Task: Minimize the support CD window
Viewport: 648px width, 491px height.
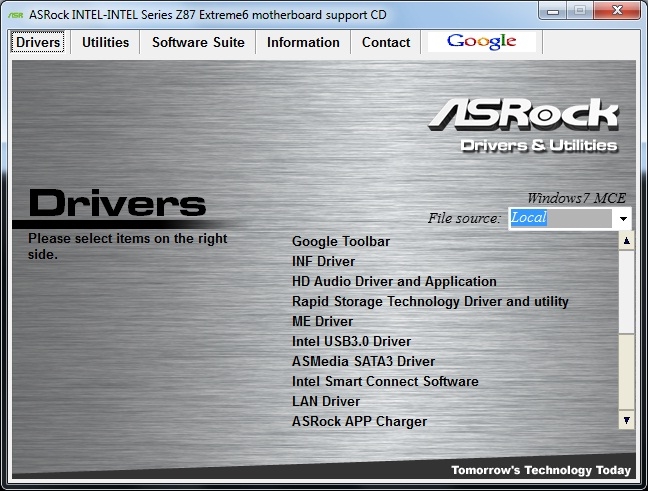Action: pos(553,11)
